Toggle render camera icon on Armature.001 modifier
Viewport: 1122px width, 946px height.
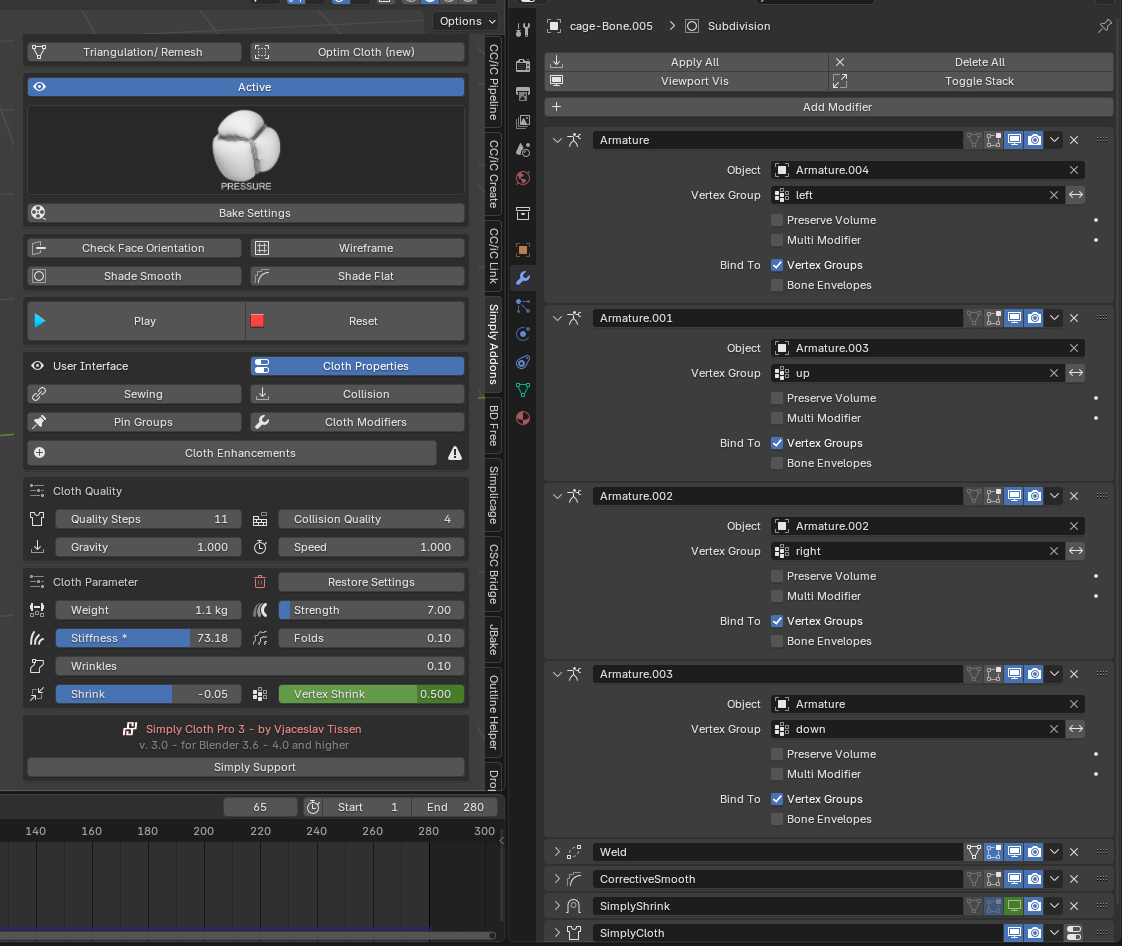click(1035, 318)
